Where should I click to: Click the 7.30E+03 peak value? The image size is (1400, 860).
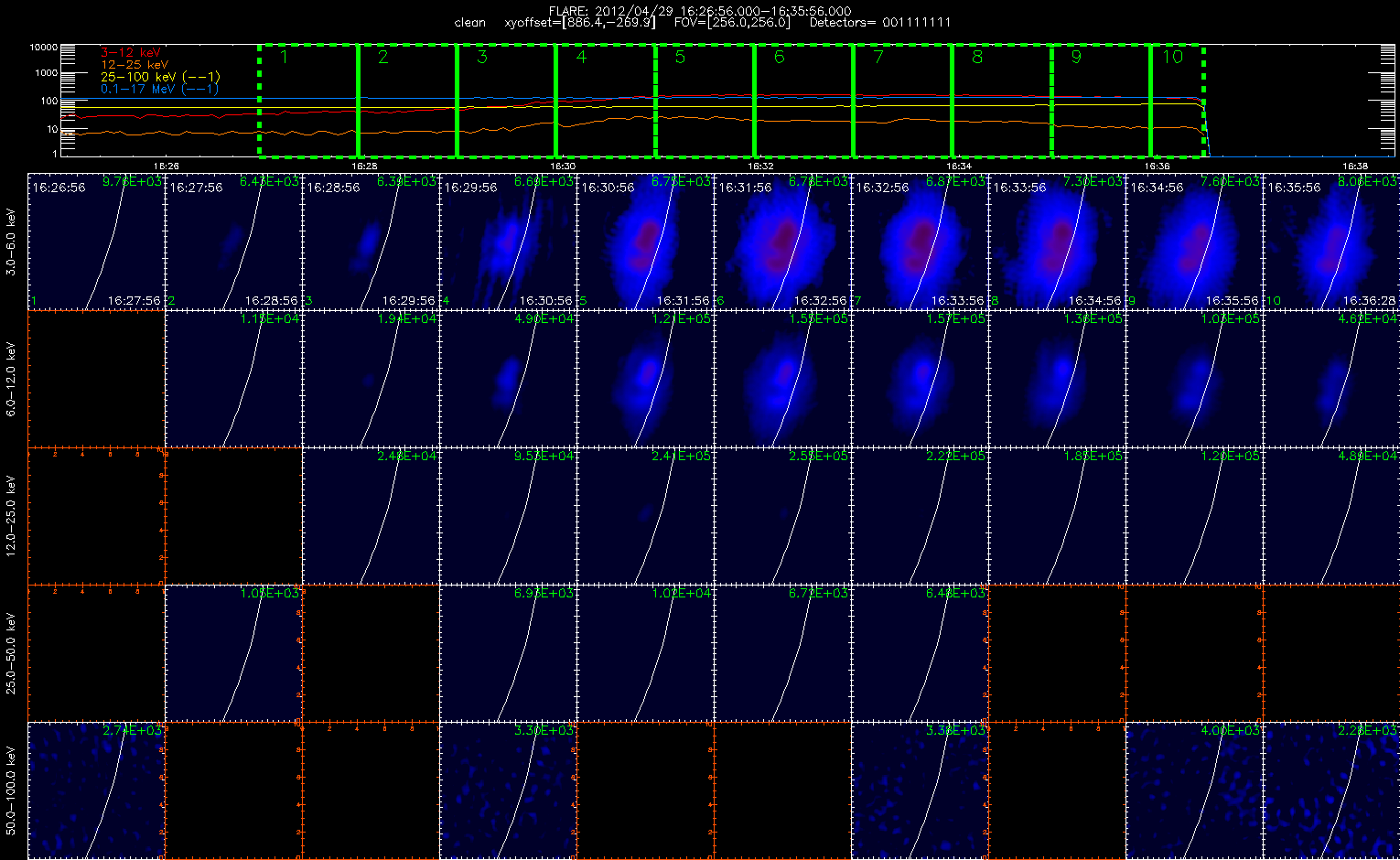[x=1093, y=182]
